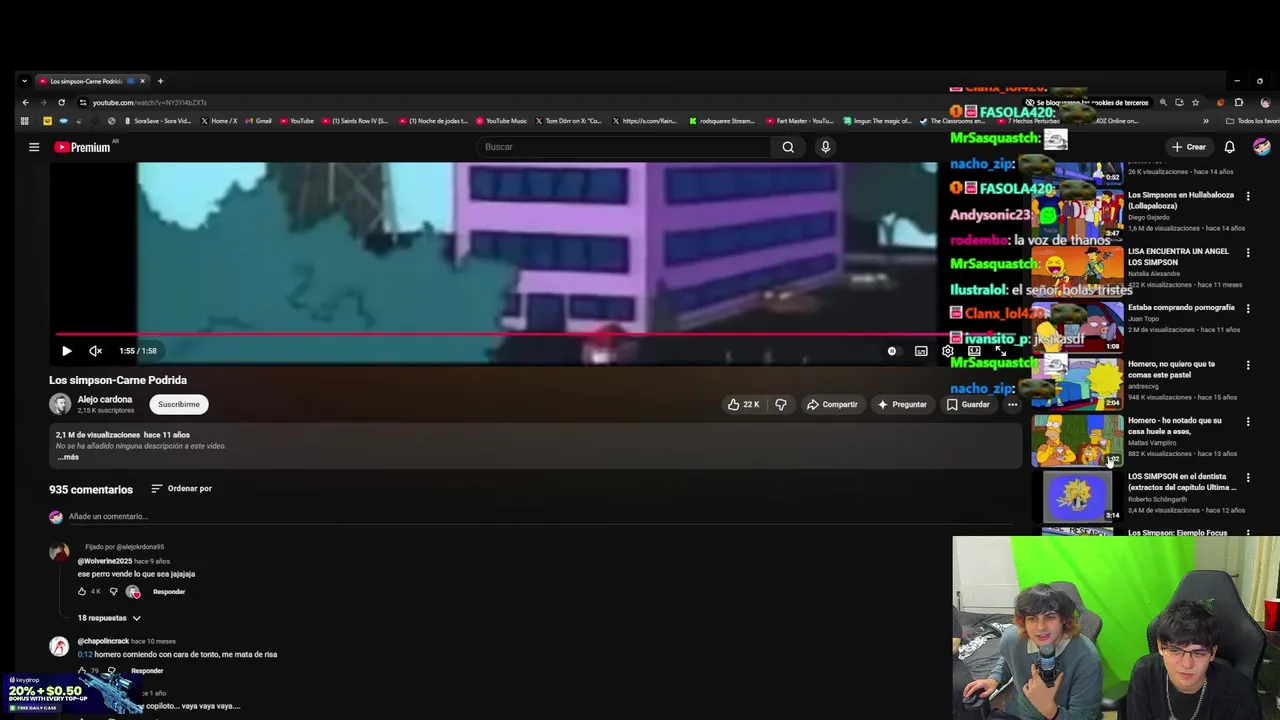
Task: Switch the player to theater mode
Action: click(974, 351)
